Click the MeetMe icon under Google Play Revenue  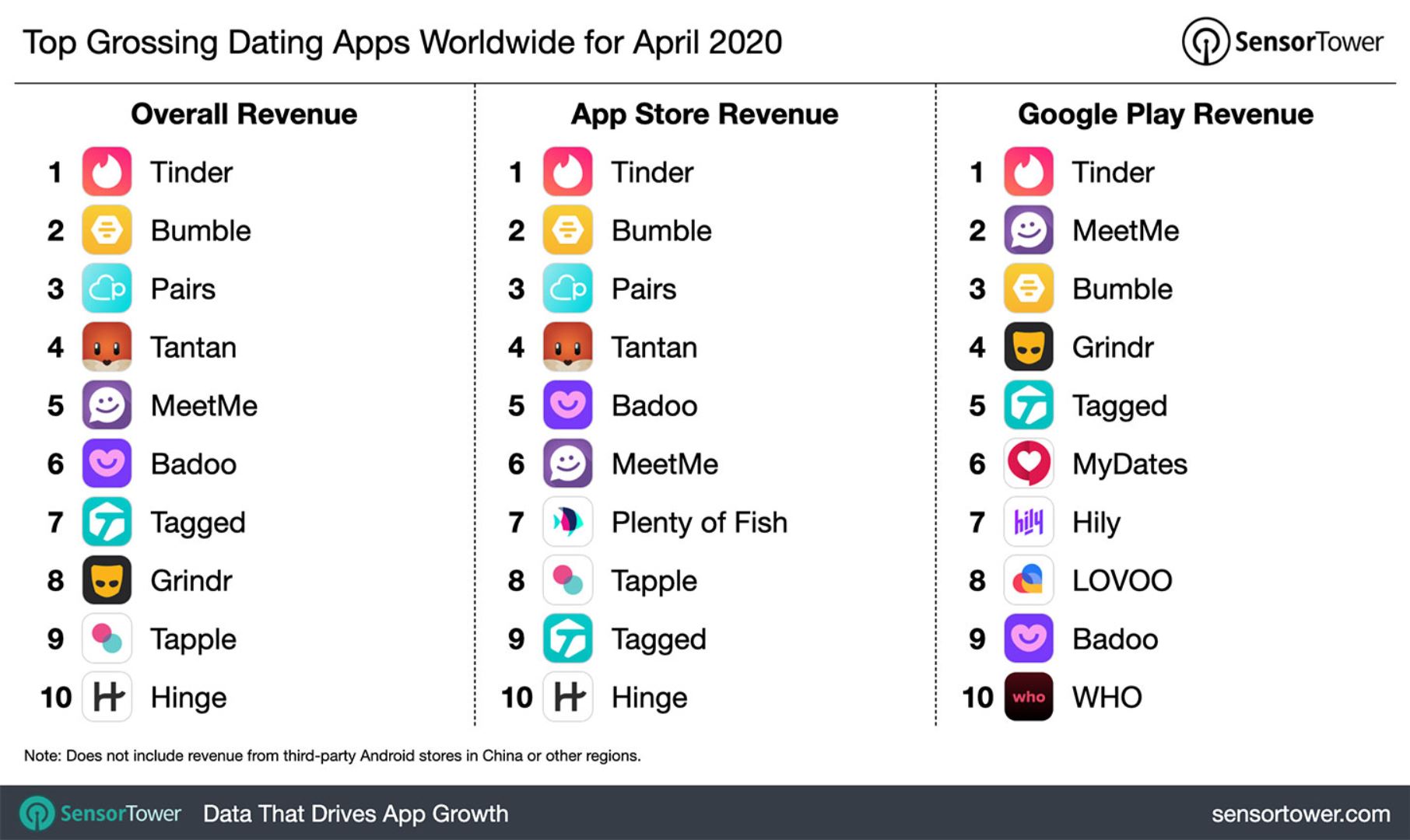click(x=1029, y=230)
